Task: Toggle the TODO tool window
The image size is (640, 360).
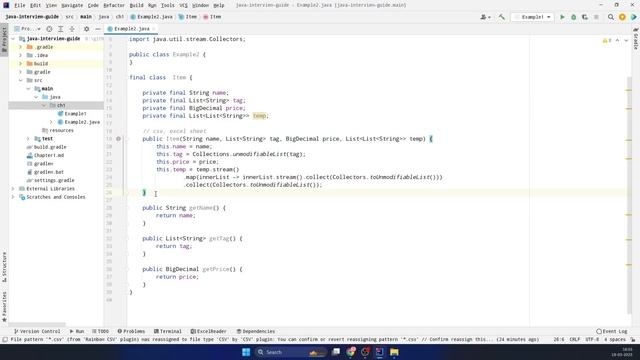Action: click(x=100, y=331)
